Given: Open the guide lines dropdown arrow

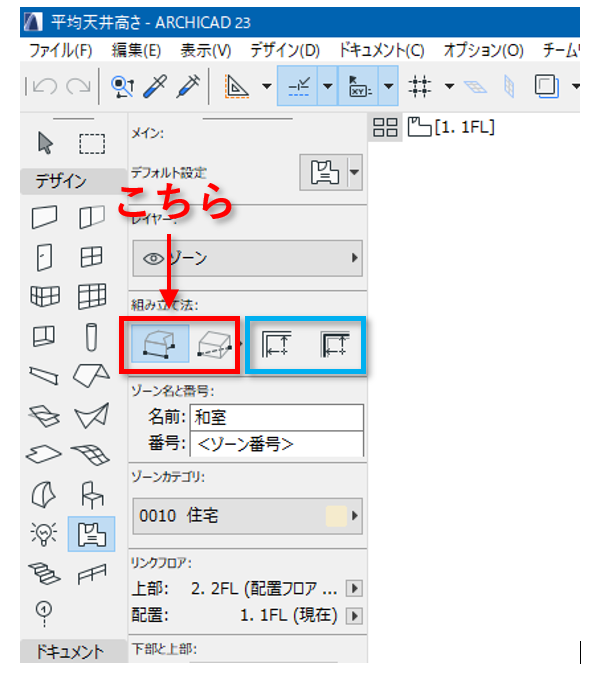Looking at the screenshot, I should [x=328, y=86].
